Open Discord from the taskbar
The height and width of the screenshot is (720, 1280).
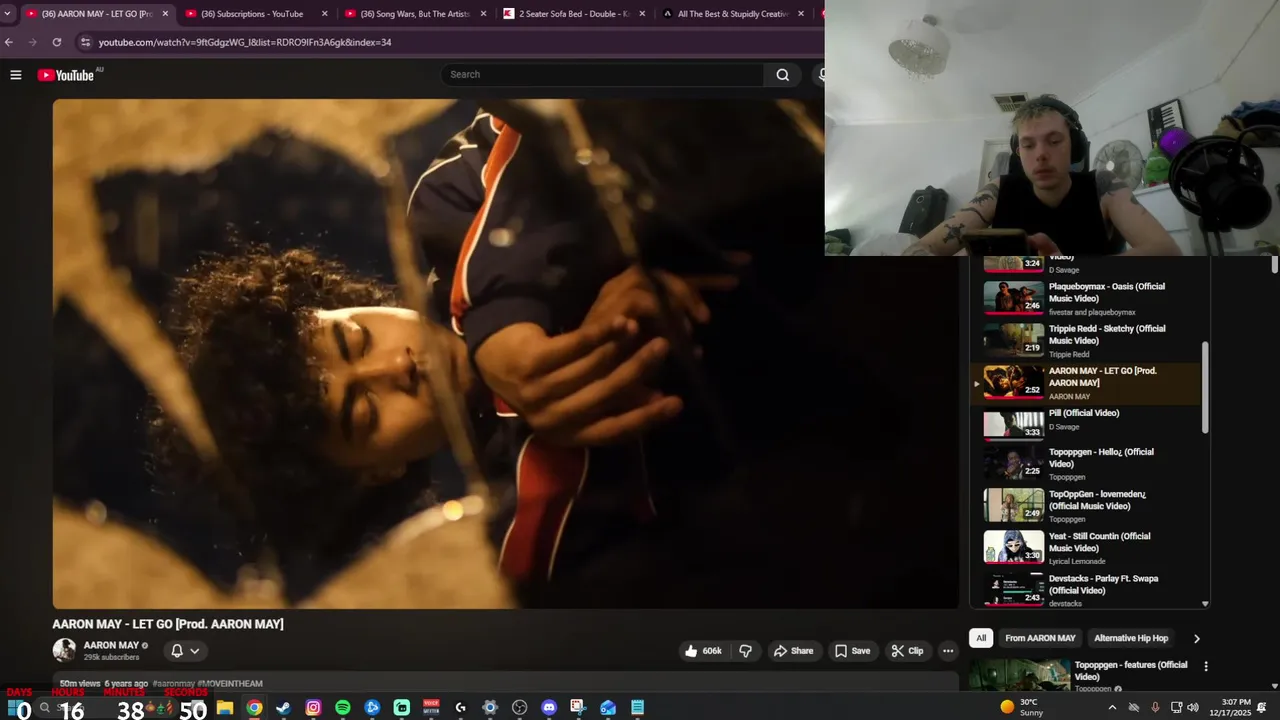[x=549, y=708]
